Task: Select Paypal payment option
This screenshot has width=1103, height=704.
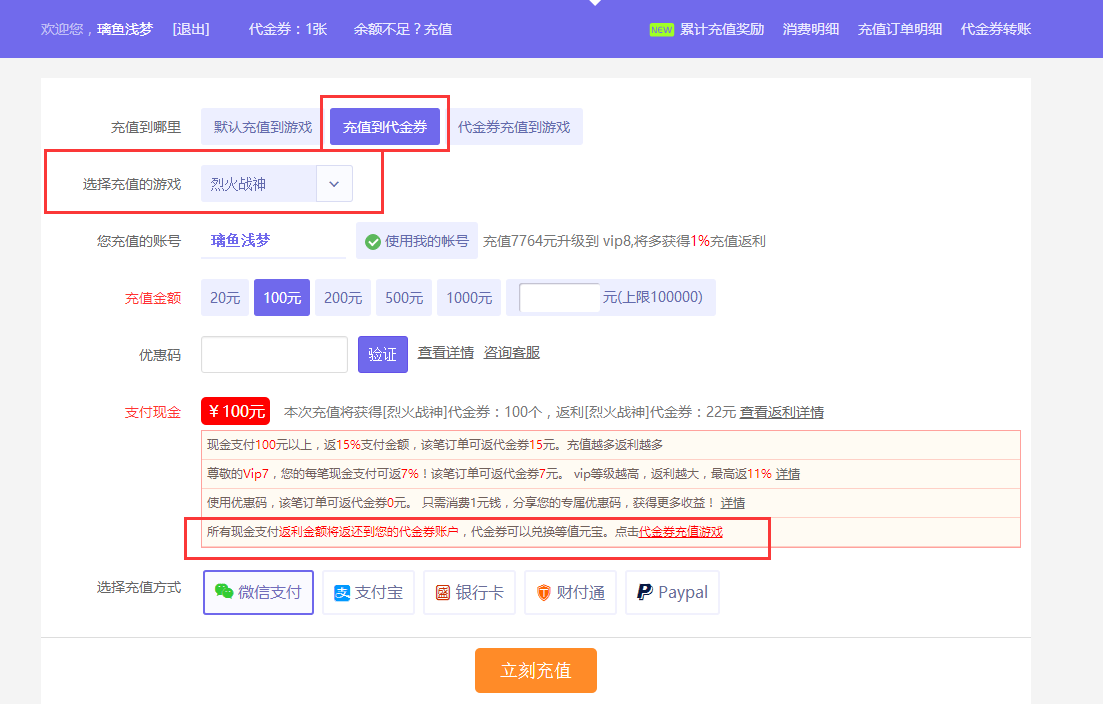Action: click(671, 592)
